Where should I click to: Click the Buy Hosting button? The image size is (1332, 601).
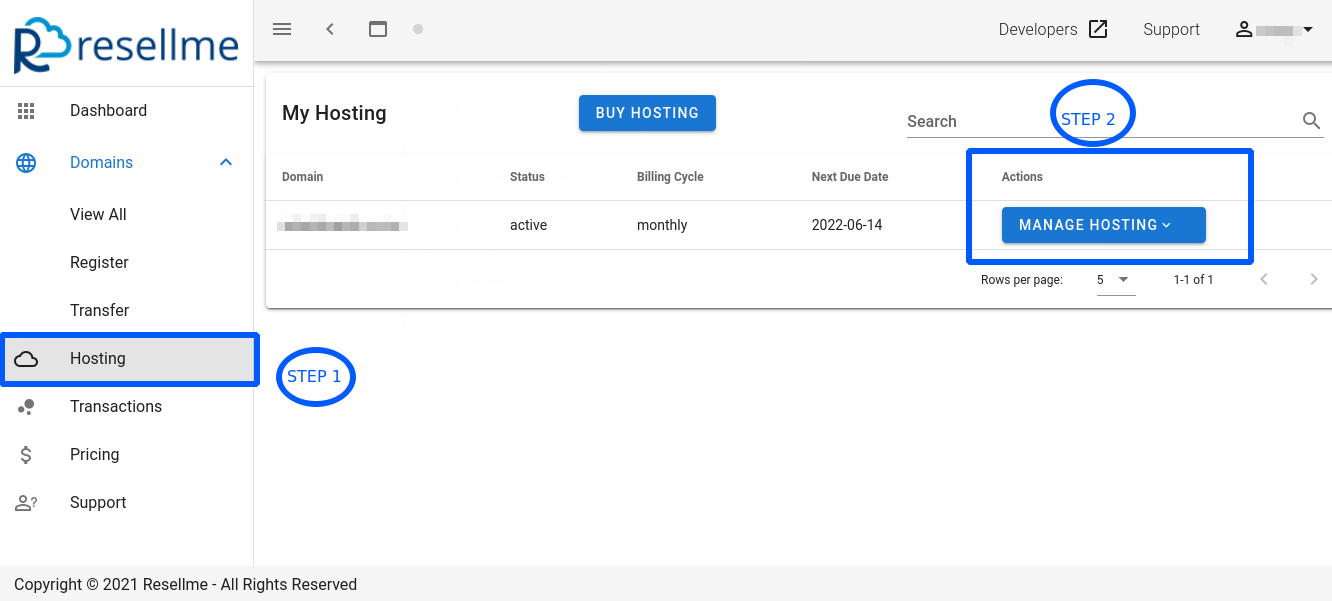(x=647, y=113)
